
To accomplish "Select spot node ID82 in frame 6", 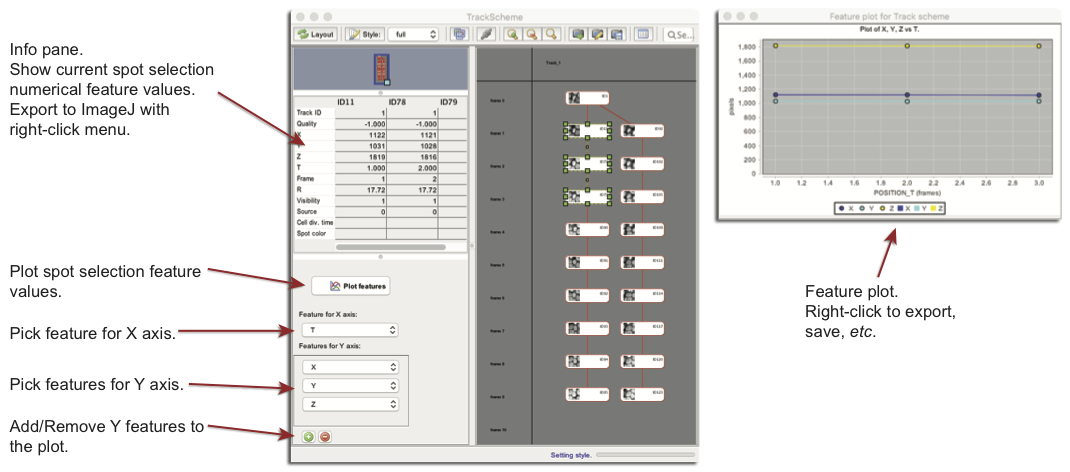I will click(587, 295).
